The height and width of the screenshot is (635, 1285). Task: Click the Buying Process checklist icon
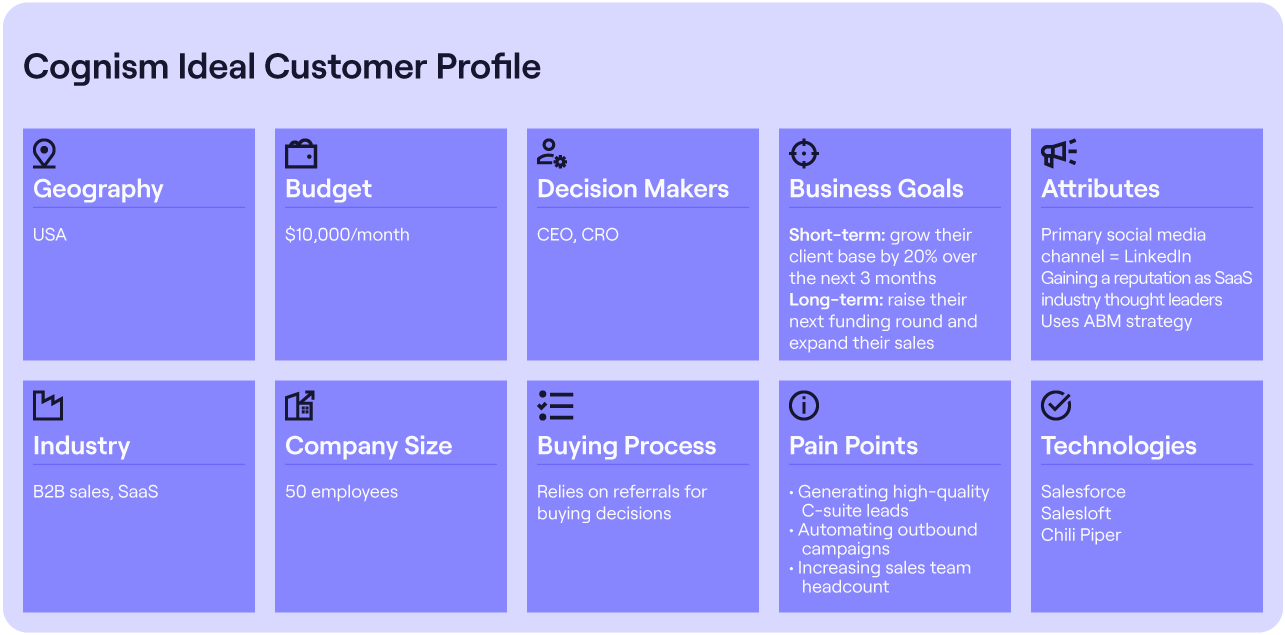pos(556,406)
